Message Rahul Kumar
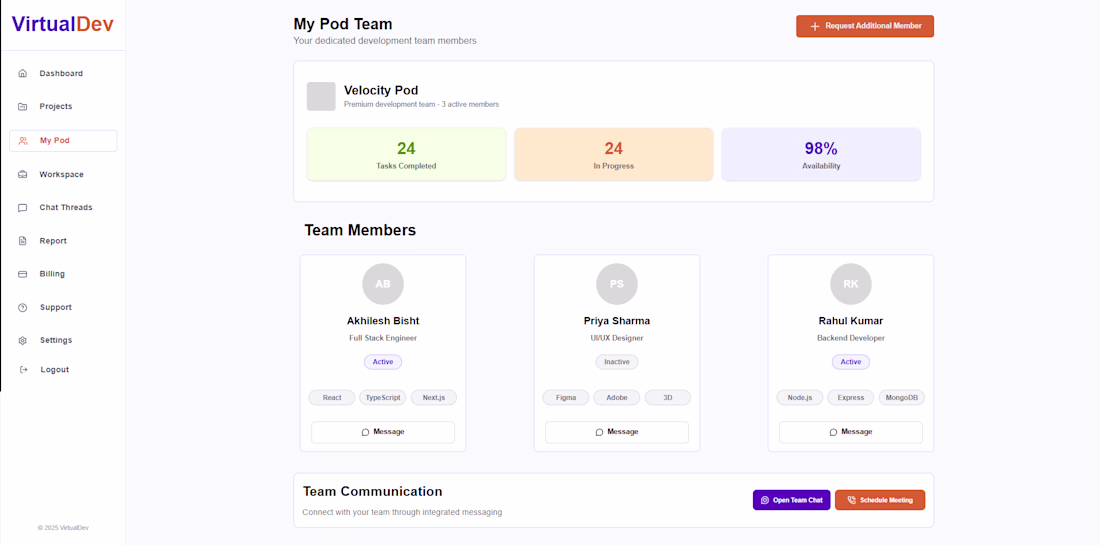 851,432
